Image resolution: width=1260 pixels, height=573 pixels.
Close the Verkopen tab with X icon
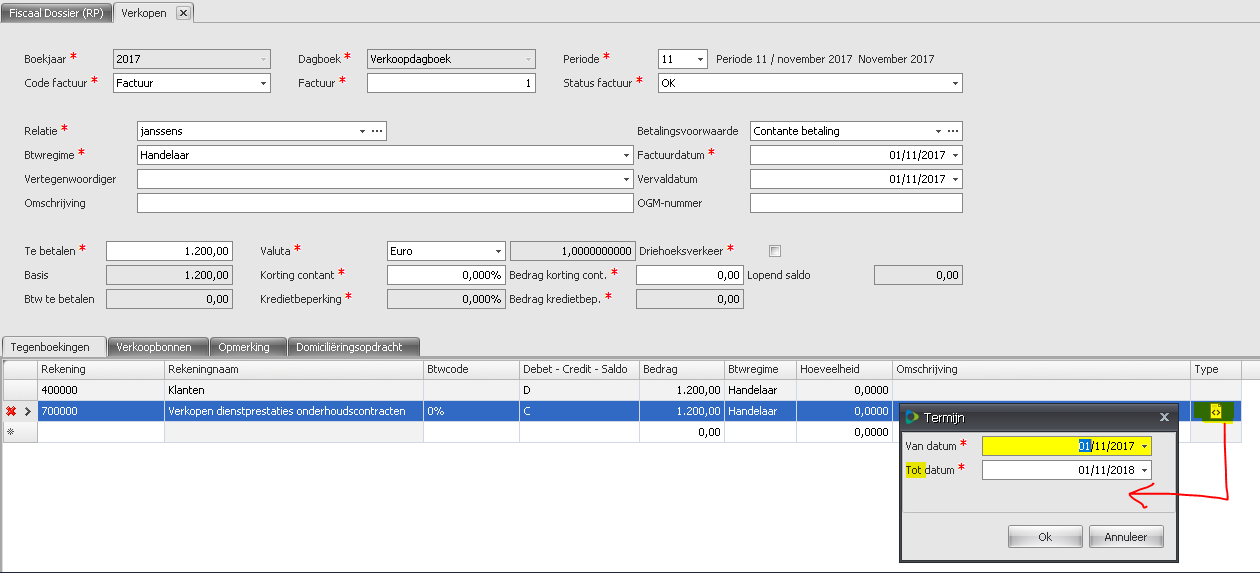tap(182, 13)
